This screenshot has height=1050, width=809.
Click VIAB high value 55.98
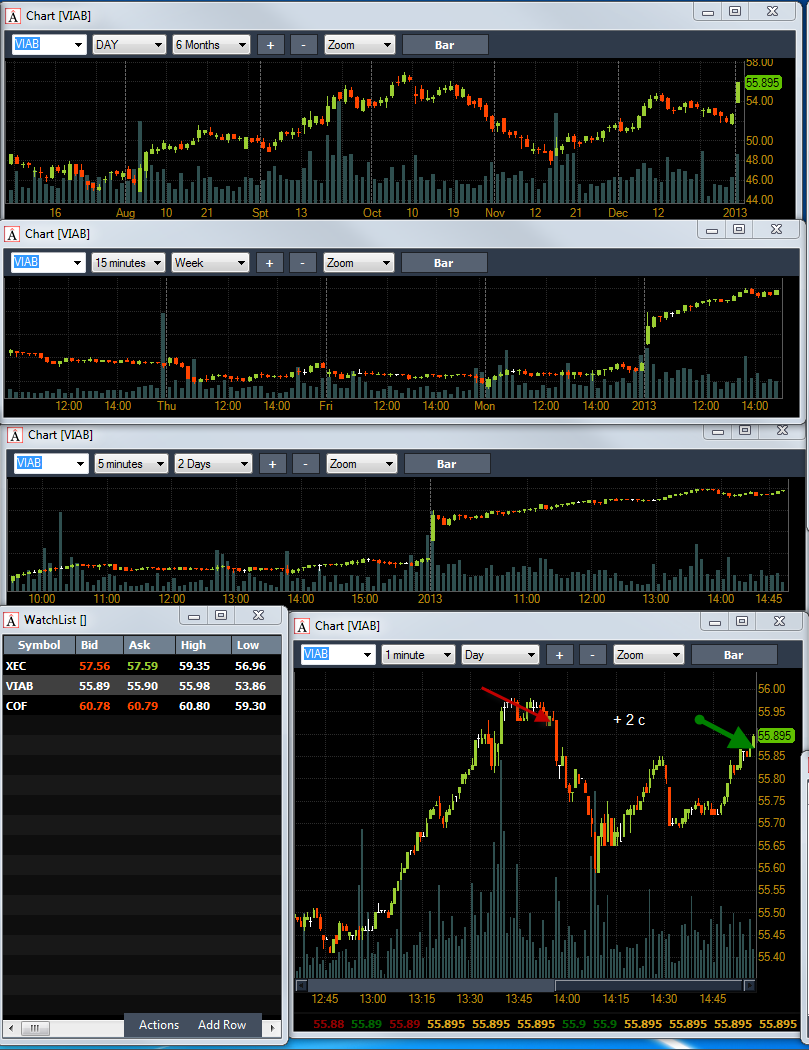click(x=194, y=686)
